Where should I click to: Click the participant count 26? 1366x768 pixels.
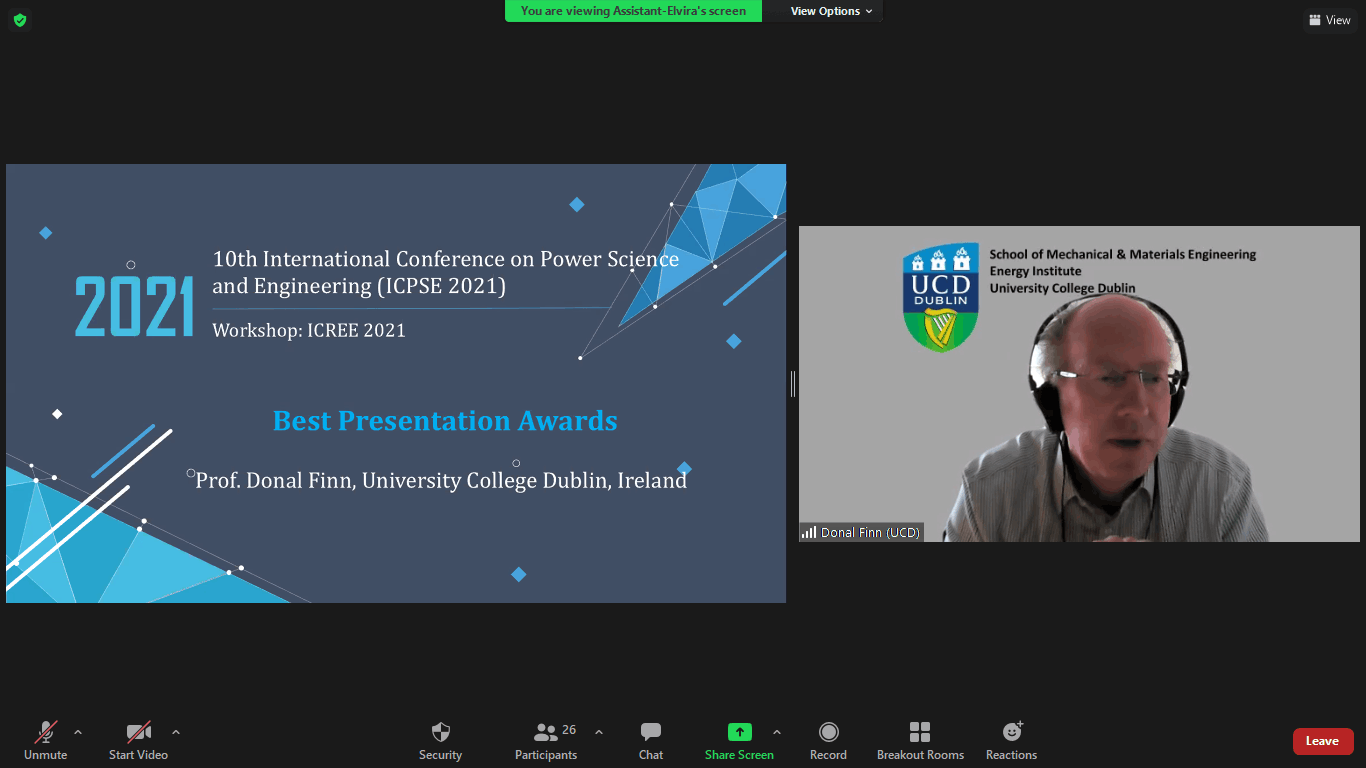point(569,730)
